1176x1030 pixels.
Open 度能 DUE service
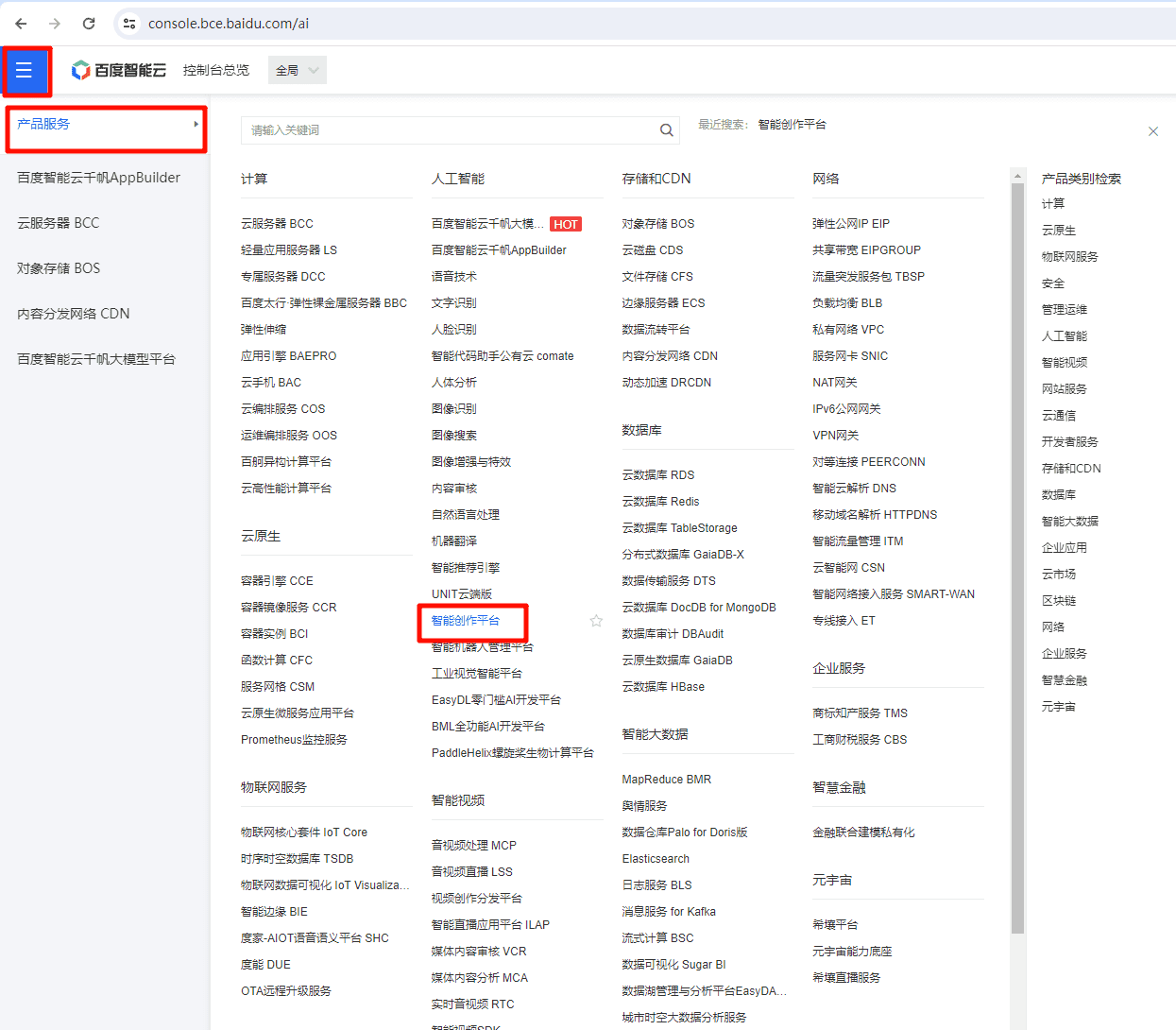pyautogui.click(x=265, y=965)
